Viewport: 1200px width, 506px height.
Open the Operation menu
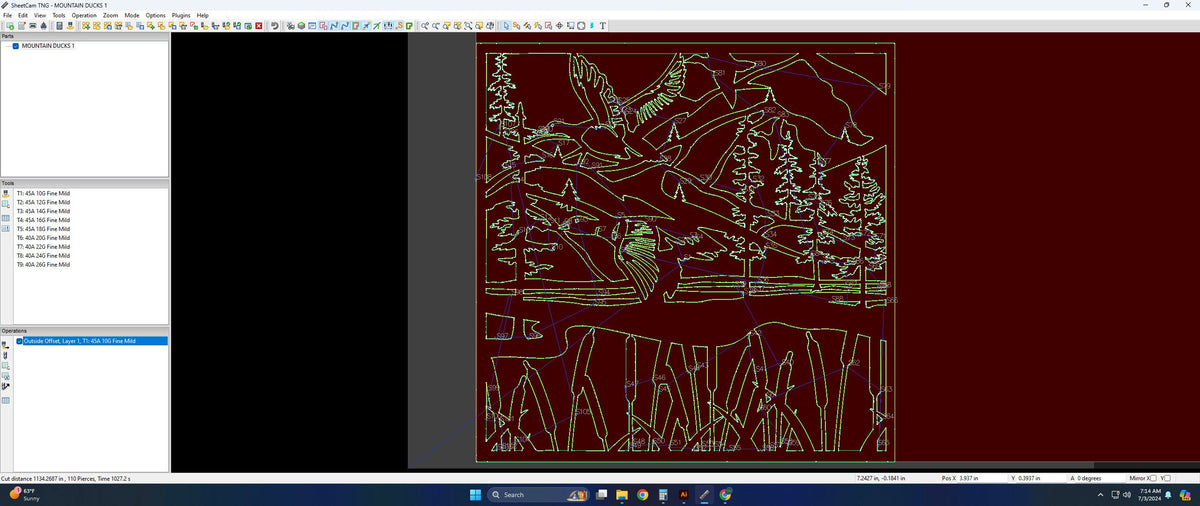click(84, 16)
